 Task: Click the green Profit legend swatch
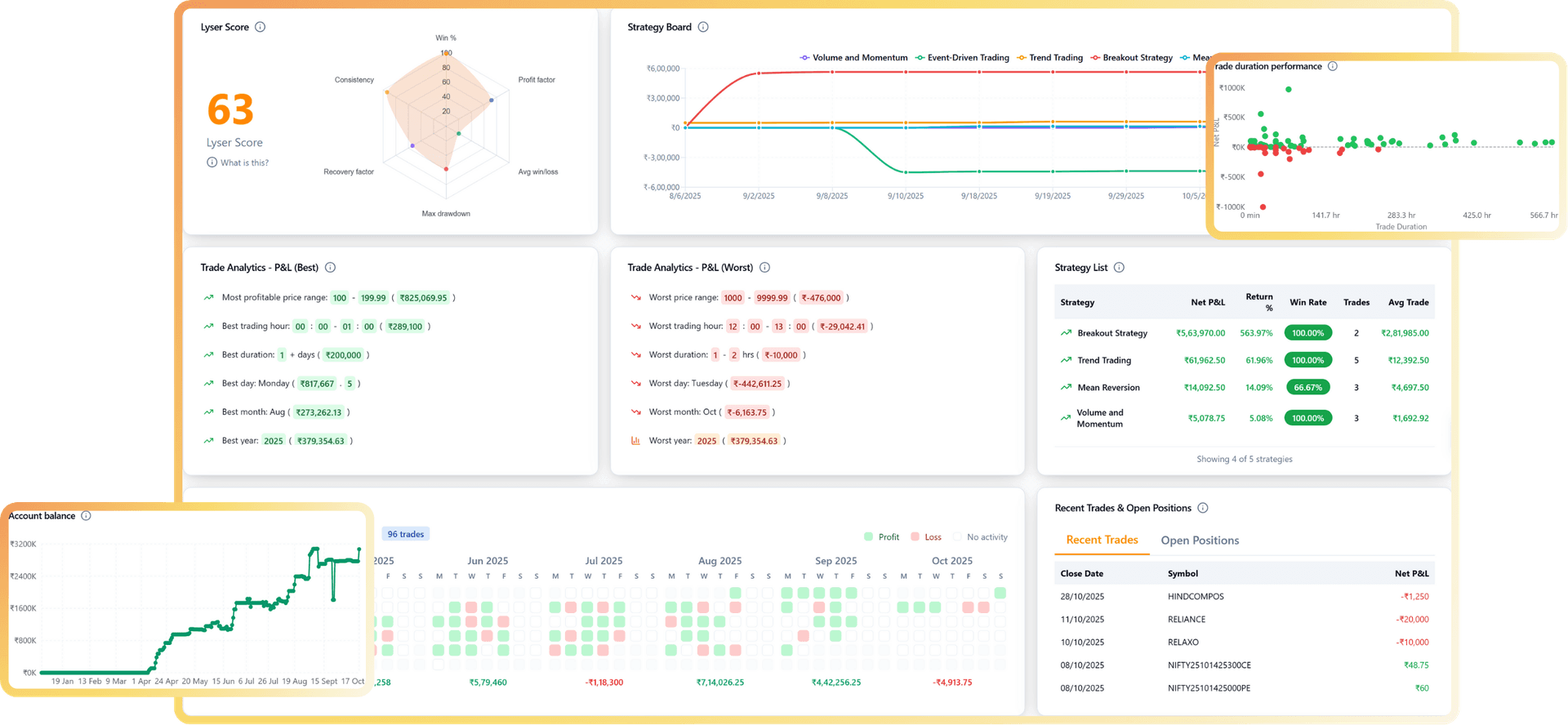[868, 537]
